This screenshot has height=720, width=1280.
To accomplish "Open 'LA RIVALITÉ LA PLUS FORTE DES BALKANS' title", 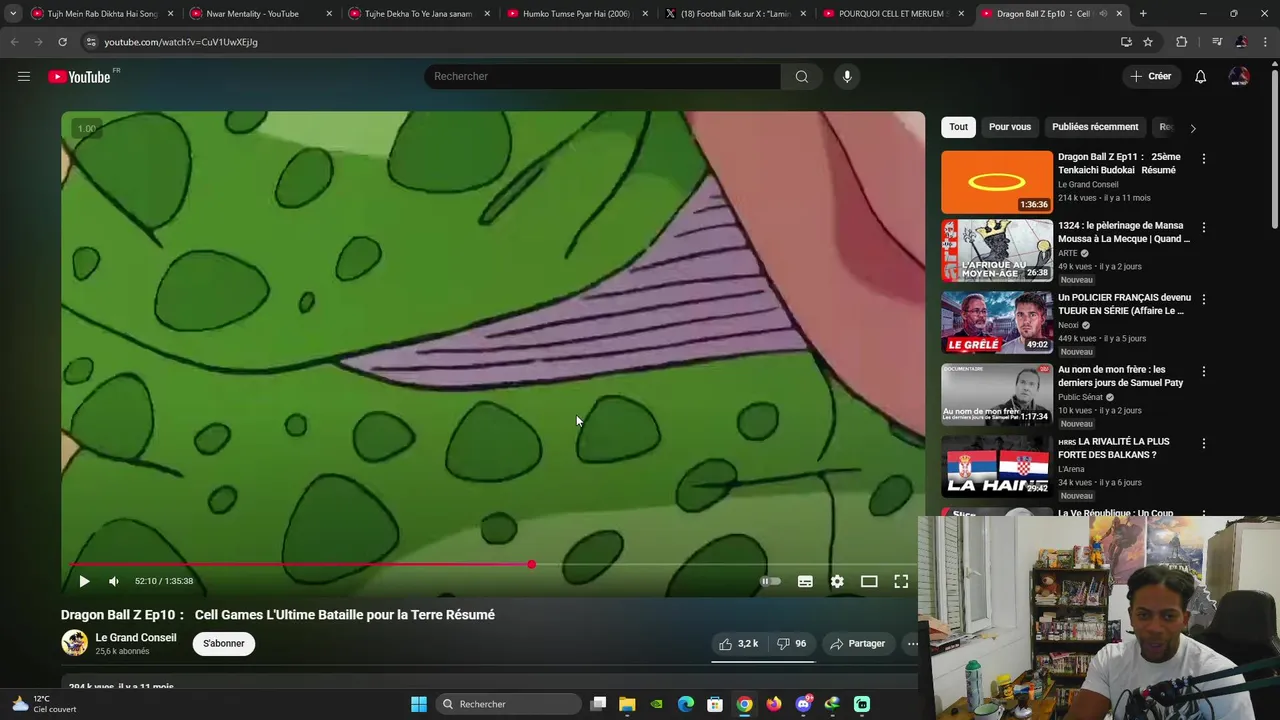I will (1114, 448).
